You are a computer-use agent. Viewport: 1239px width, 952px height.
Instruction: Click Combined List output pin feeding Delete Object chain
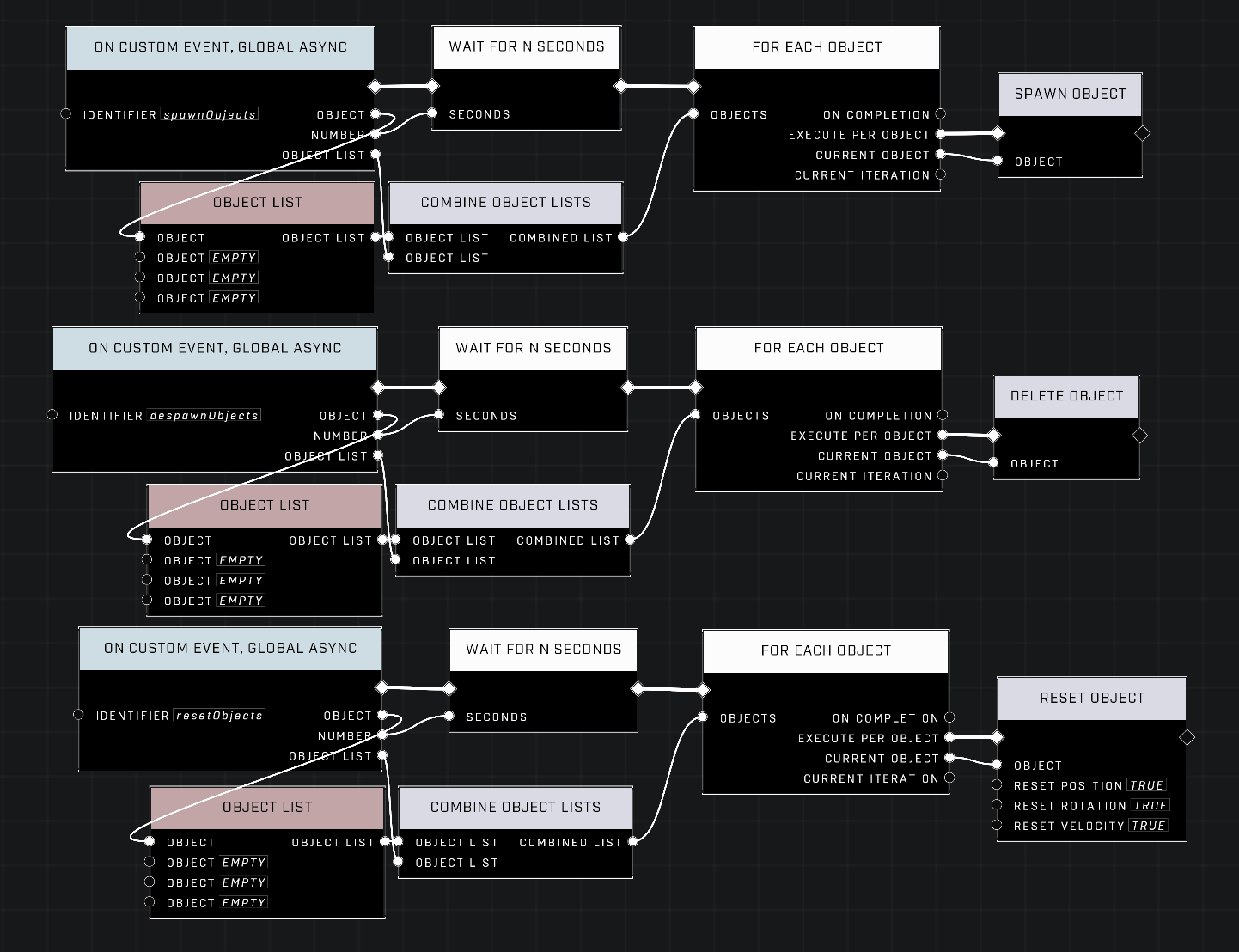(x=630, y=540)
